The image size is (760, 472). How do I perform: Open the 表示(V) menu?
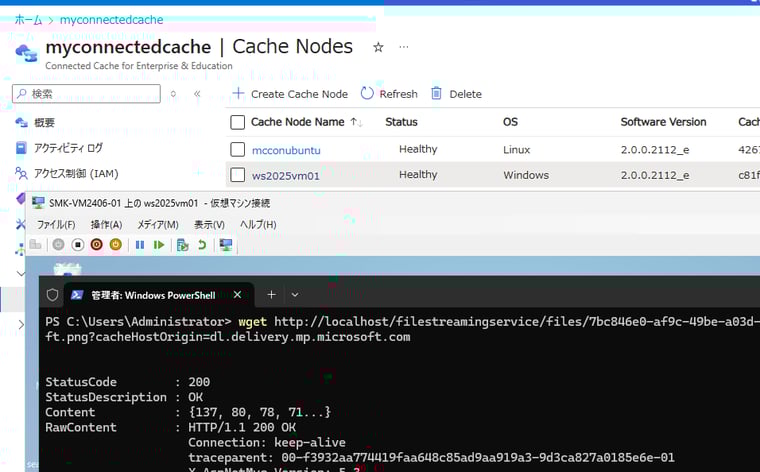coord(209,224)
